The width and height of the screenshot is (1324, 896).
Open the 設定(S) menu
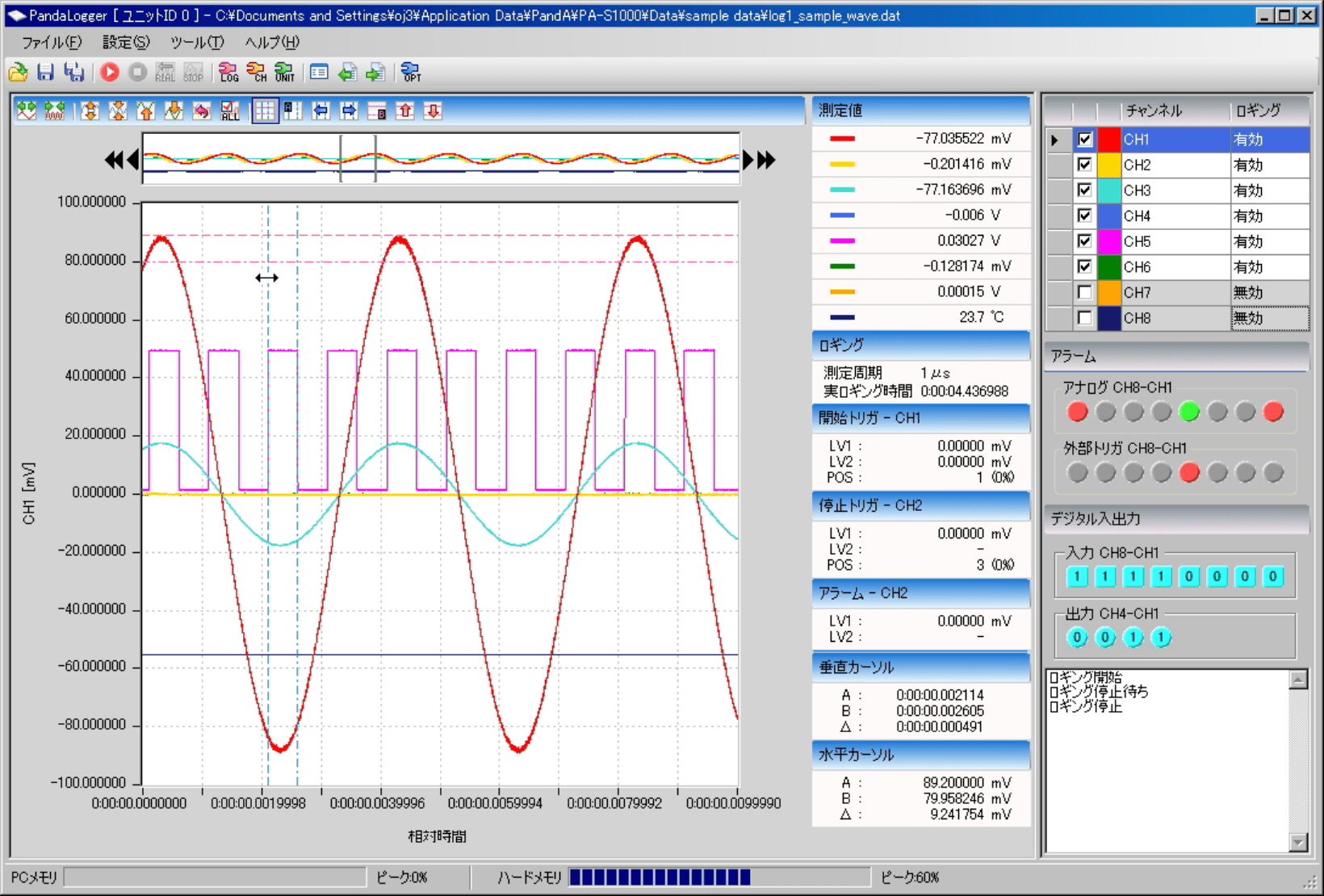coord(126,42)
